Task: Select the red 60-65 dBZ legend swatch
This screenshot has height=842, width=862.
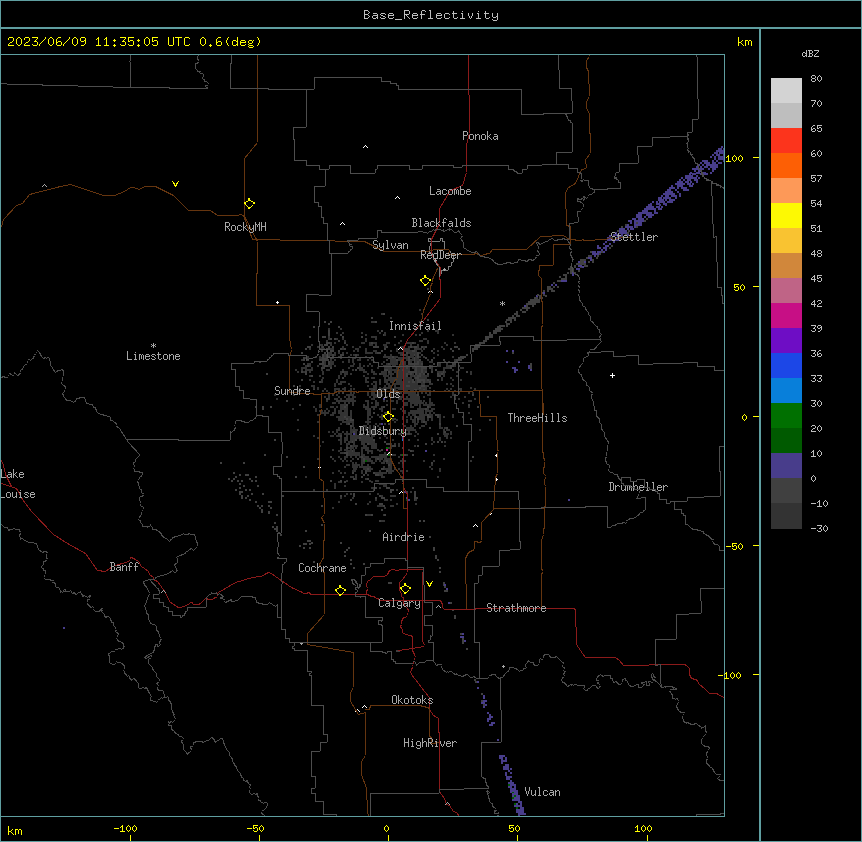Action: tap(786, 140)
